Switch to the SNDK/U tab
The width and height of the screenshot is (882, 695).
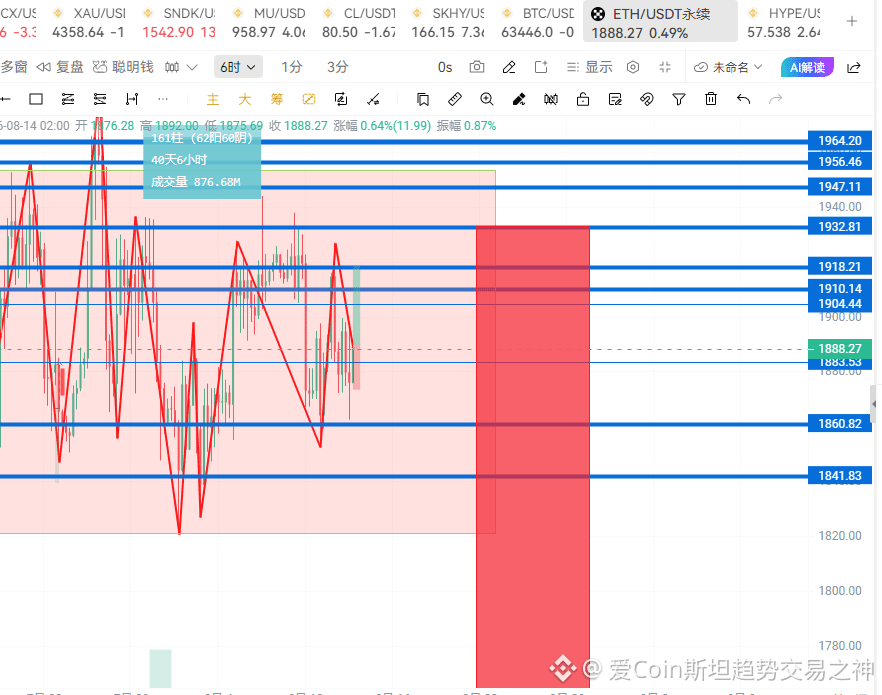(179, 22)
